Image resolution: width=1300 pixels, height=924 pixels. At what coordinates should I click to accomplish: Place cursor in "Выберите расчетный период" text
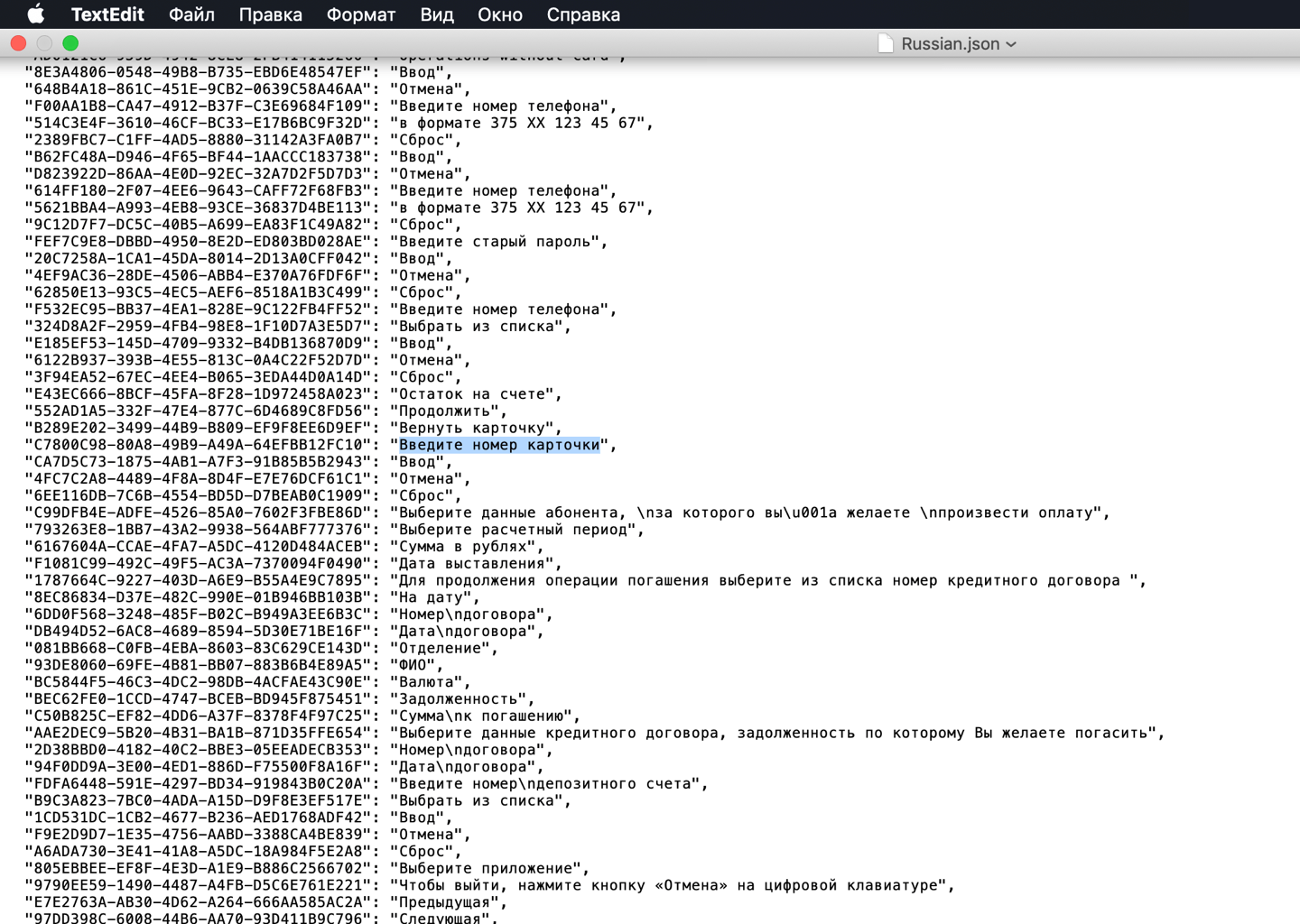(x=517, y=530)
